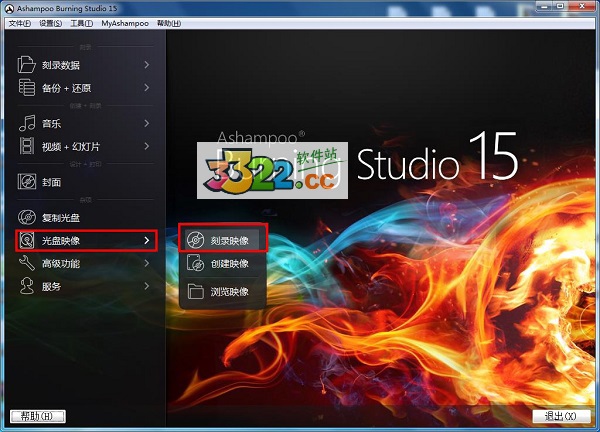
Task: Click the 退出(X) exit button
Action: tap(561, 416)
